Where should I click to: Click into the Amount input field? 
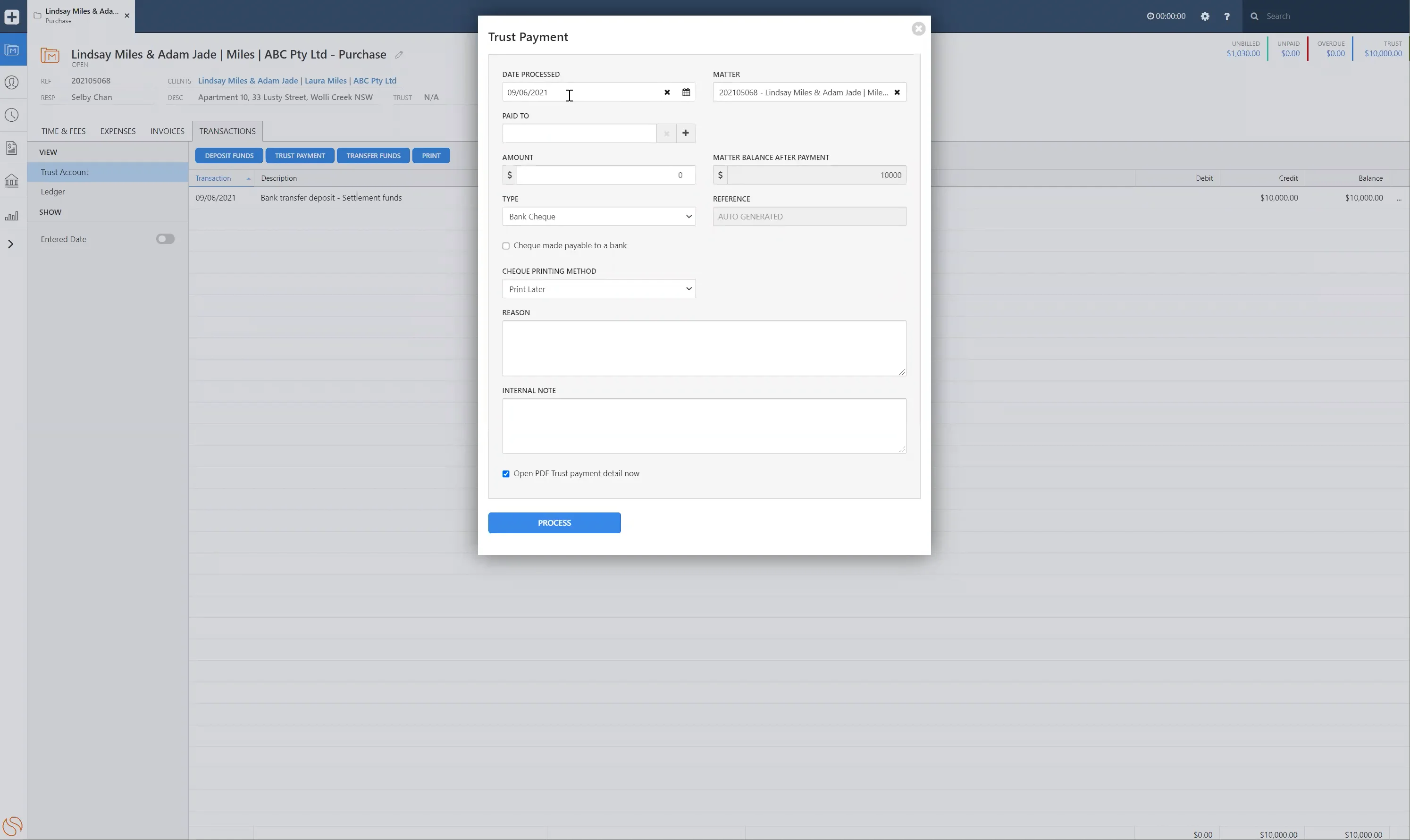point(605,175)
